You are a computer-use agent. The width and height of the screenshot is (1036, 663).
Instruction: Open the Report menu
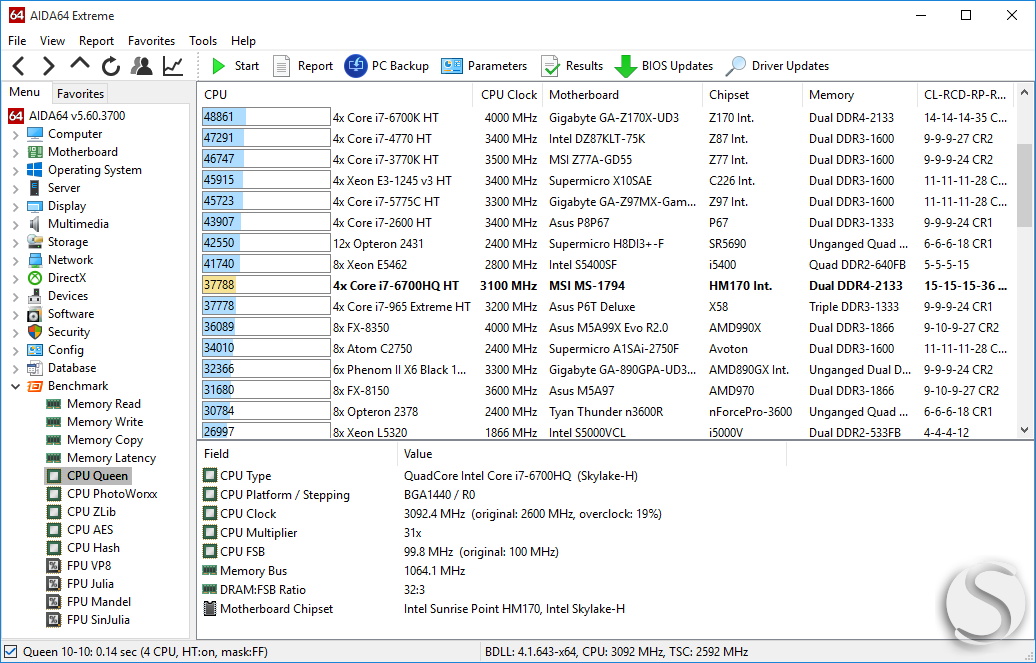click(96, 41)
